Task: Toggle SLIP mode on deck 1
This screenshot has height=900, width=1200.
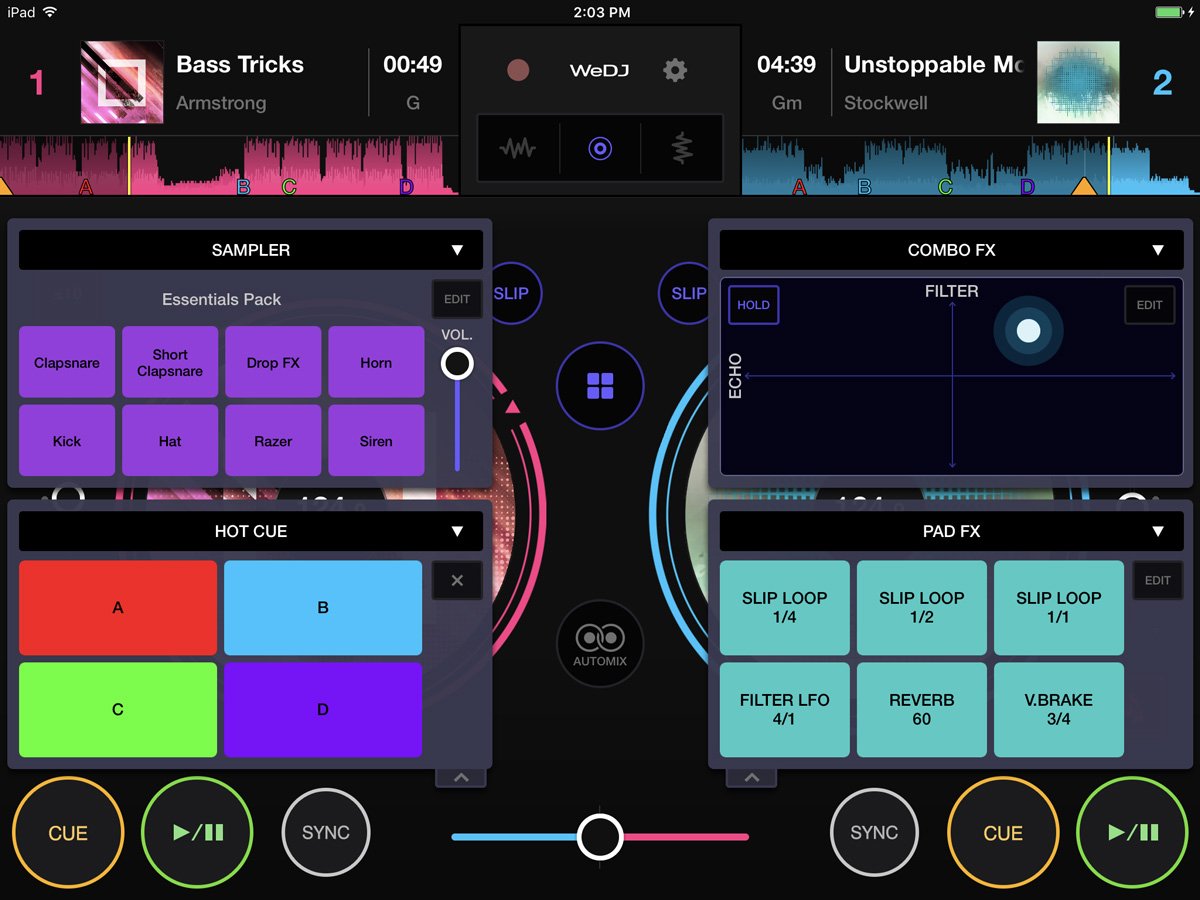Action: [511, 294]
